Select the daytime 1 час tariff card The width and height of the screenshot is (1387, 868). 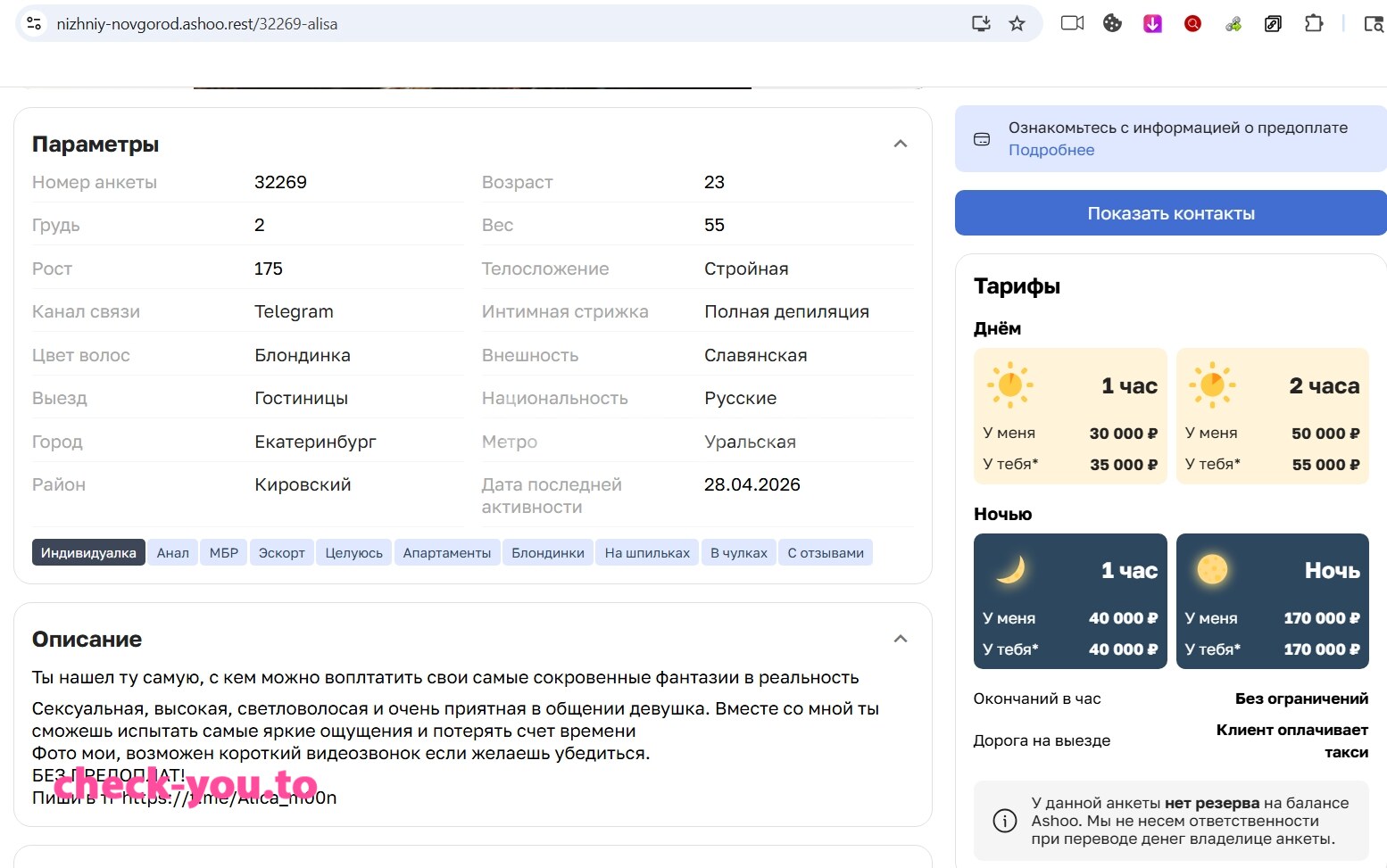(x=1070, y=416)
